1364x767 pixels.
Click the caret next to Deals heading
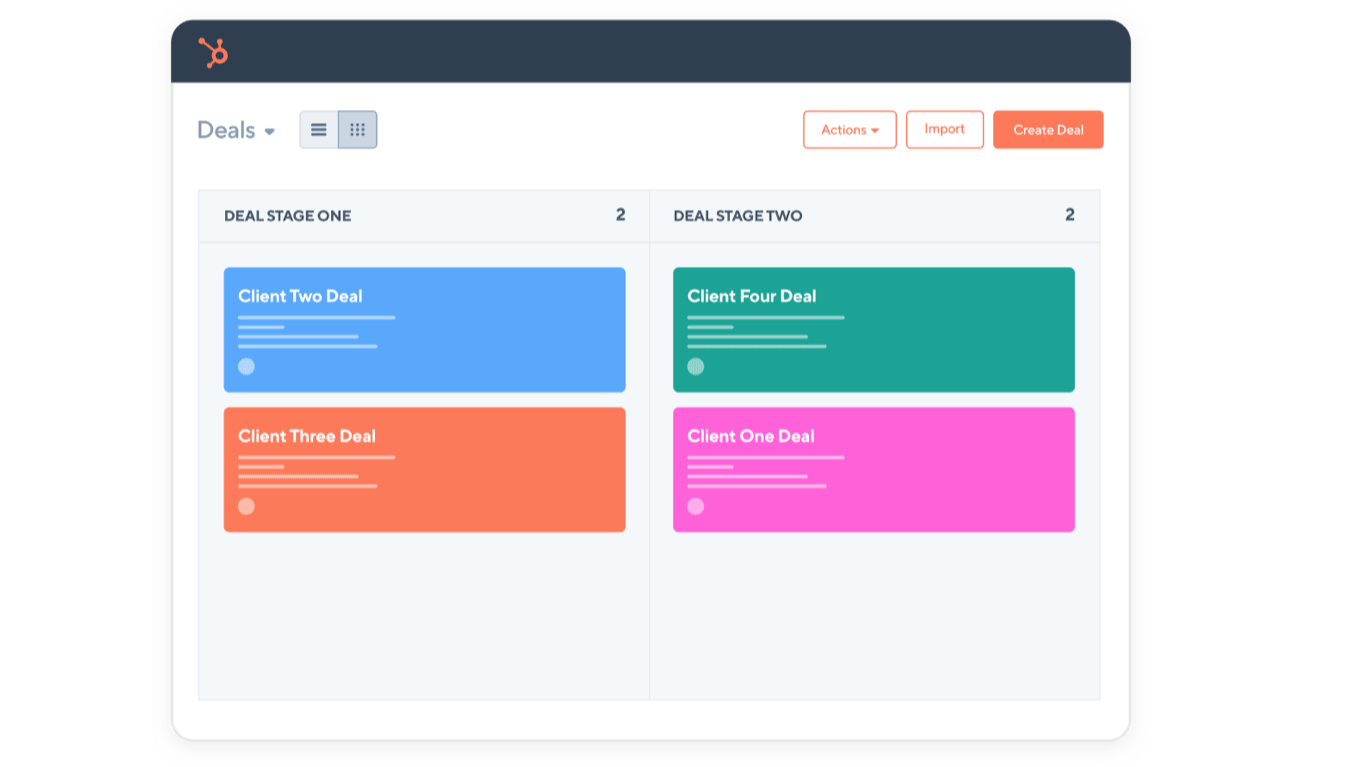click(270, 131)
